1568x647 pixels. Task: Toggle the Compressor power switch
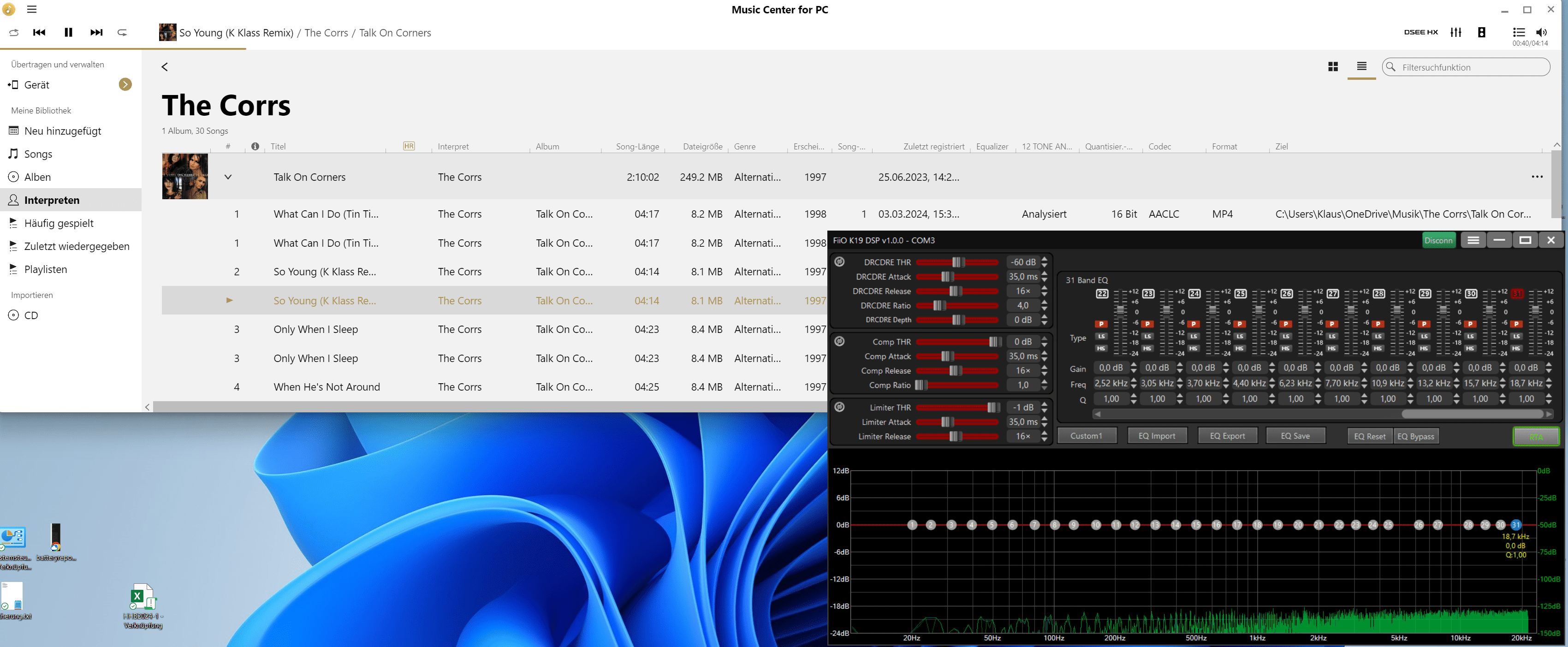click(839, 341)
